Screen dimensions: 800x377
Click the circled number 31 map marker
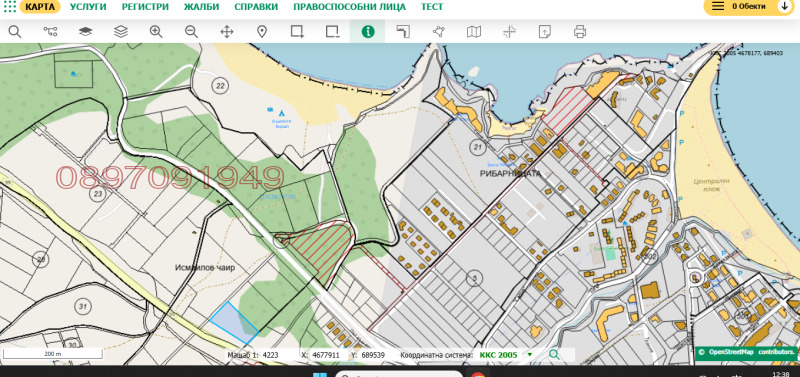(x=83, y=306)
